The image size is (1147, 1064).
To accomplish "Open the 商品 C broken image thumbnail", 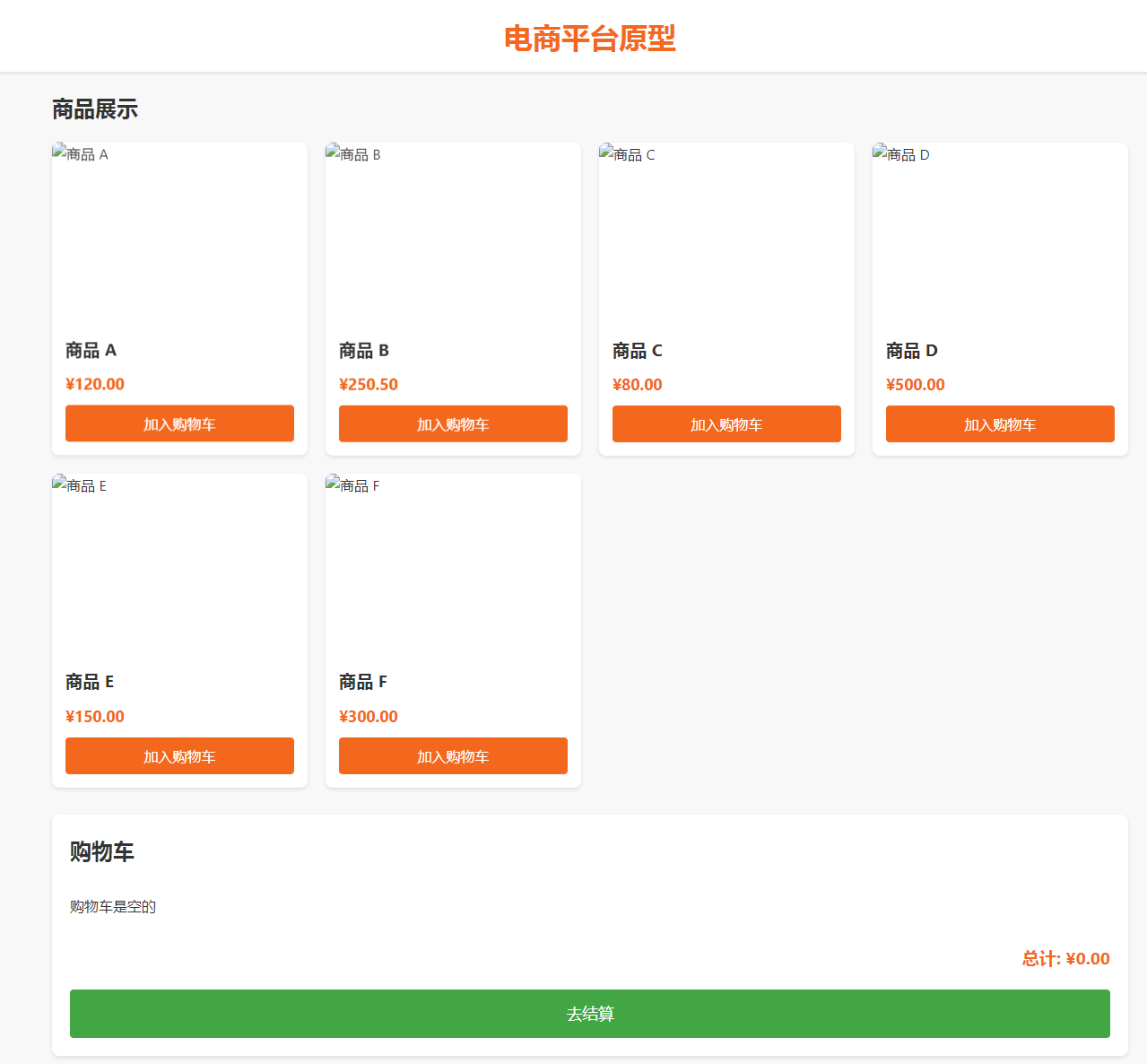I will coord(726,232).
